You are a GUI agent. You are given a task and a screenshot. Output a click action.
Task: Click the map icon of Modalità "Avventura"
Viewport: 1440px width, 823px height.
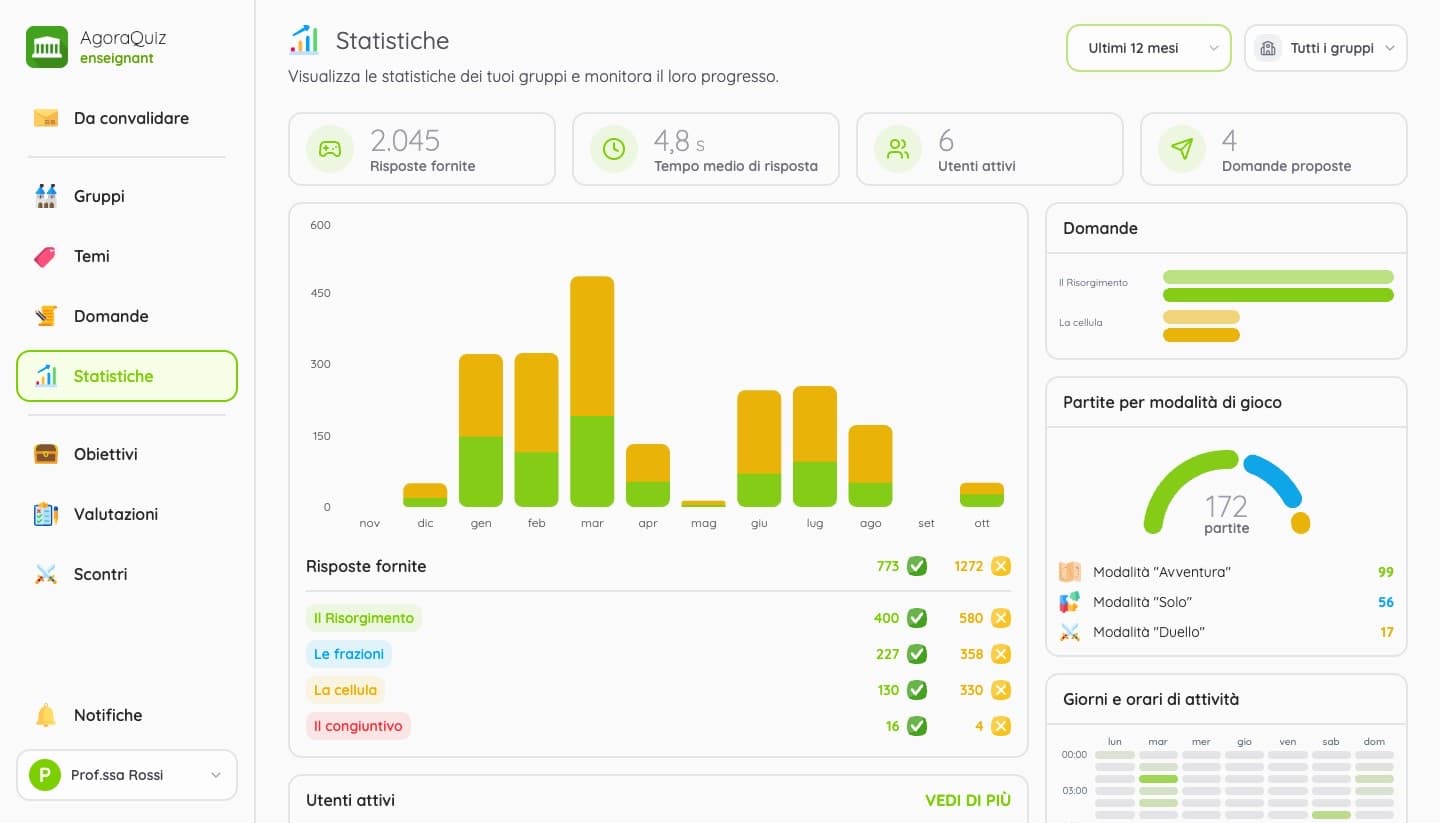[x=1070, y=572]
